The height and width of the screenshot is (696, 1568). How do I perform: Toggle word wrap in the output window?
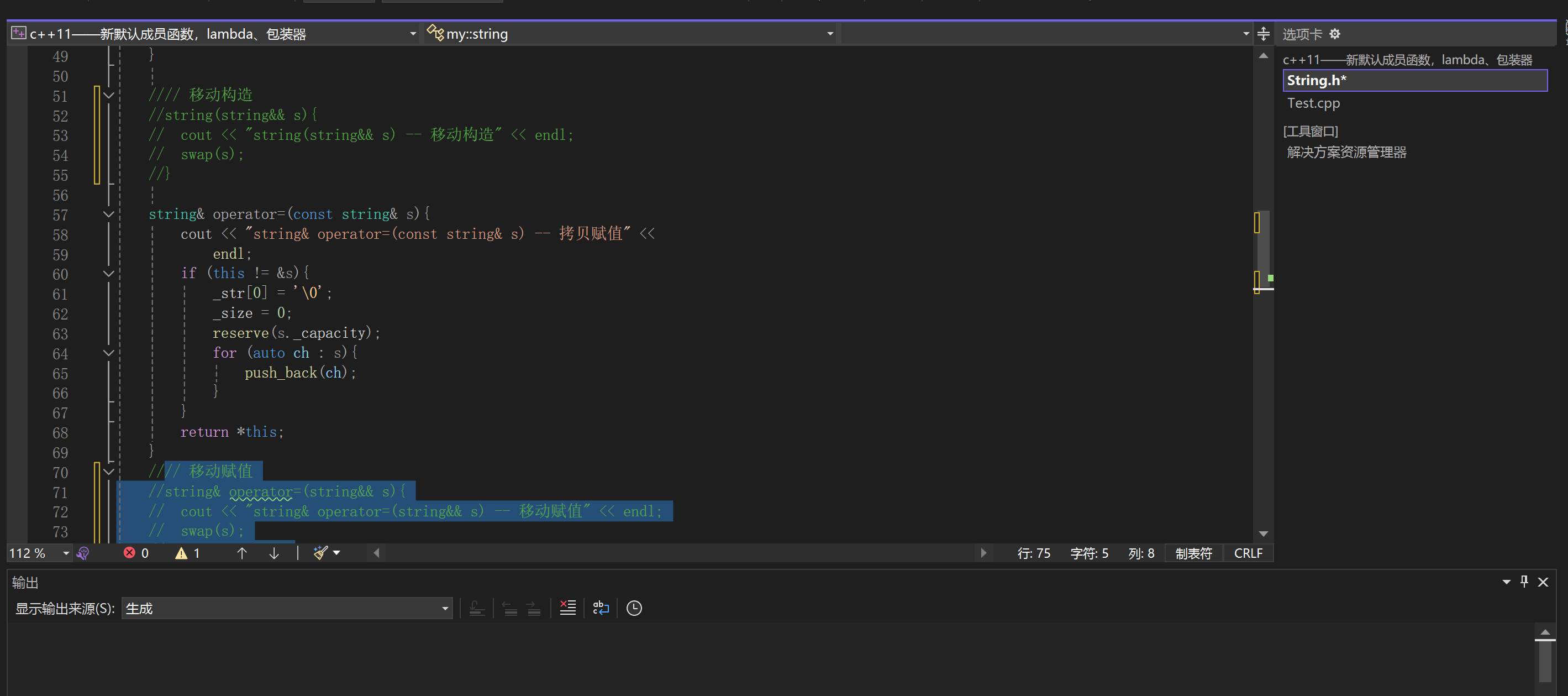click(600, 608)
